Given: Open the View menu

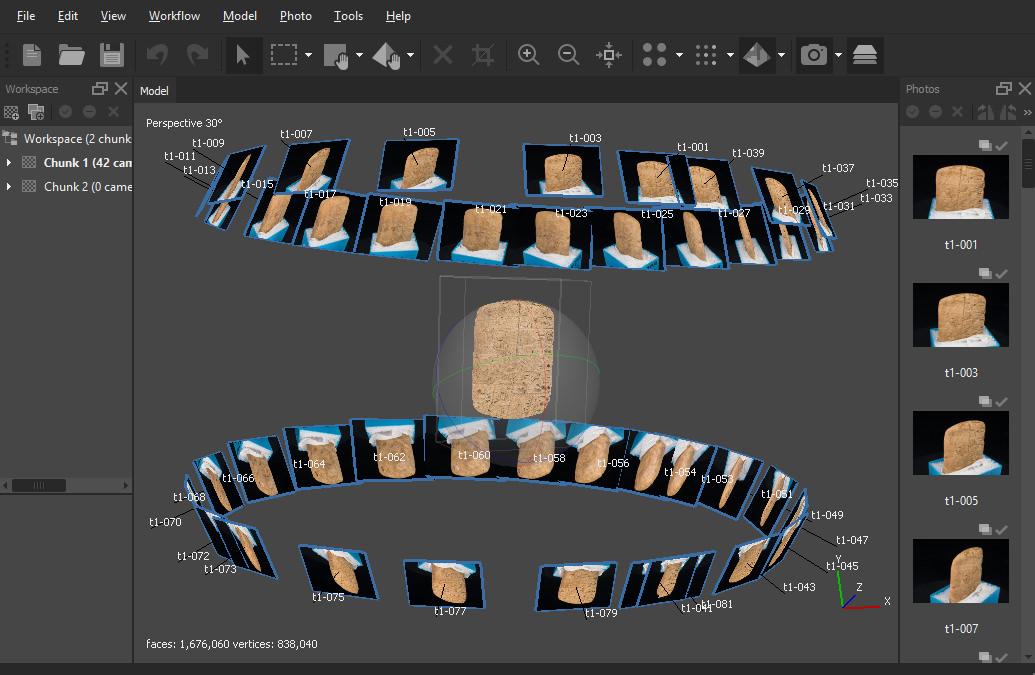Looking at the screenshot, I should [x=113, y=16].
